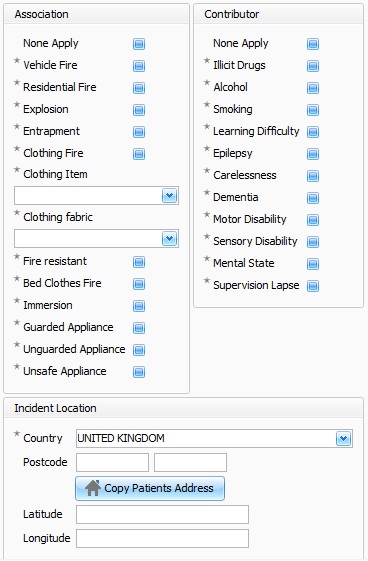Toggle the Motor Disability checkbox
368x561 pixels.
[313, 220]
